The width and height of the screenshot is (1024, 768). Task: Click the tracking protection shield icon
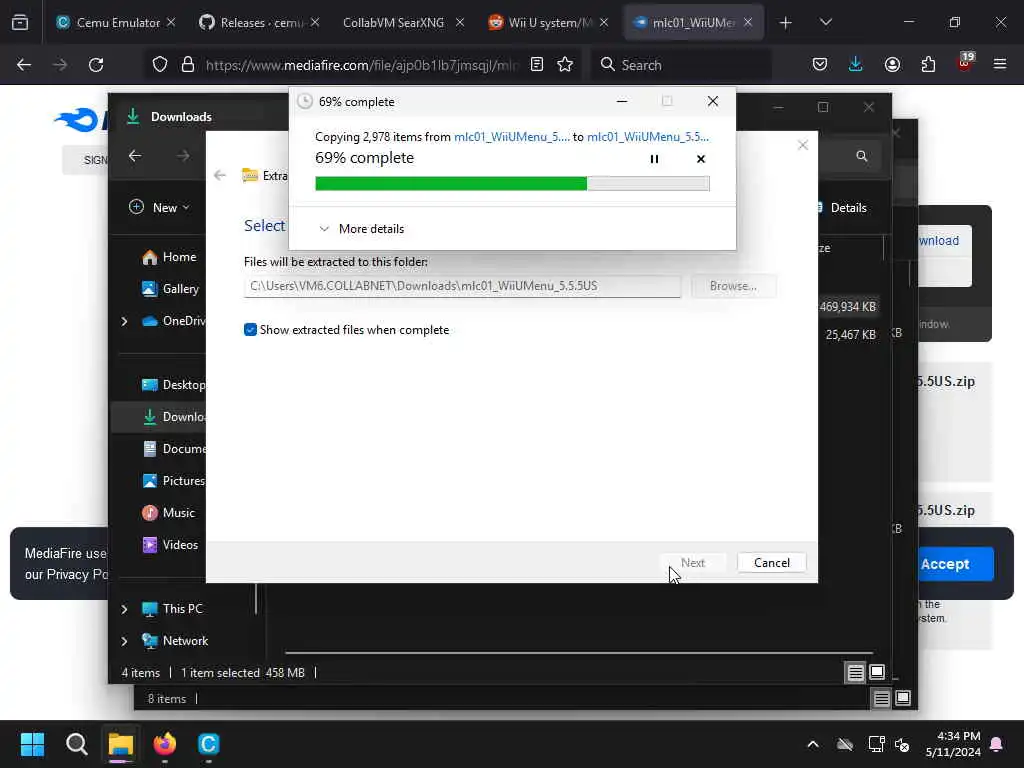[160, 65]
